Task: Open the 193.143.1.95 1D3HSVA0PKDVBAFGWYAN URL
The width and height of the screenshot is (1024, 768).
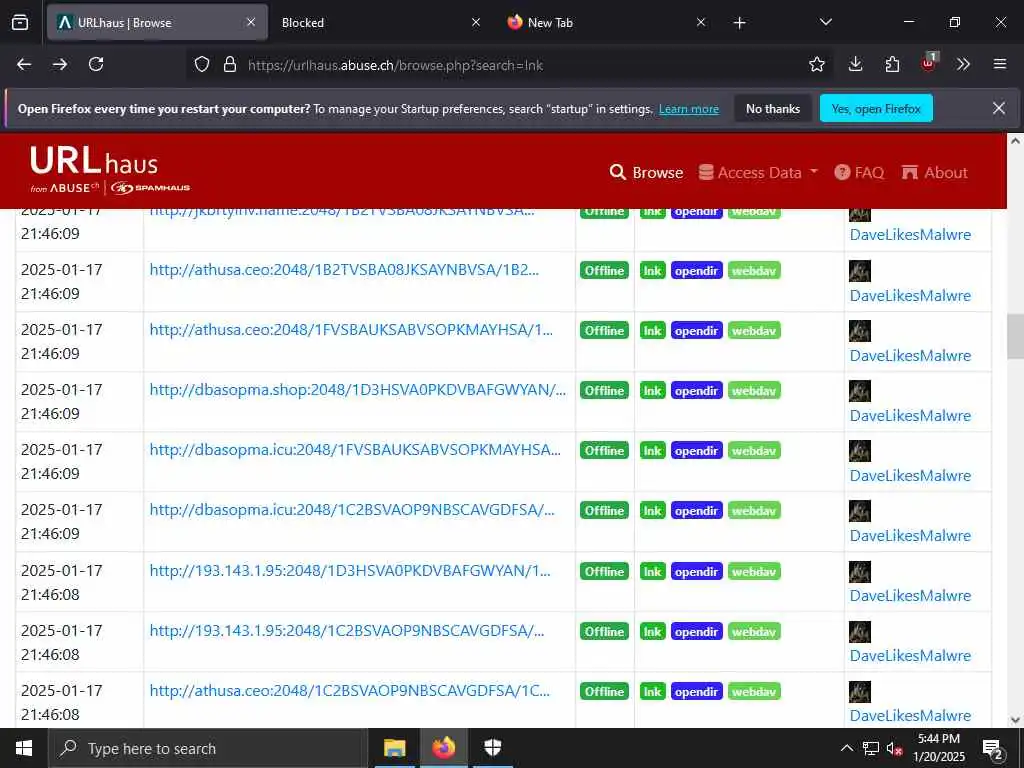Action: 350,571
